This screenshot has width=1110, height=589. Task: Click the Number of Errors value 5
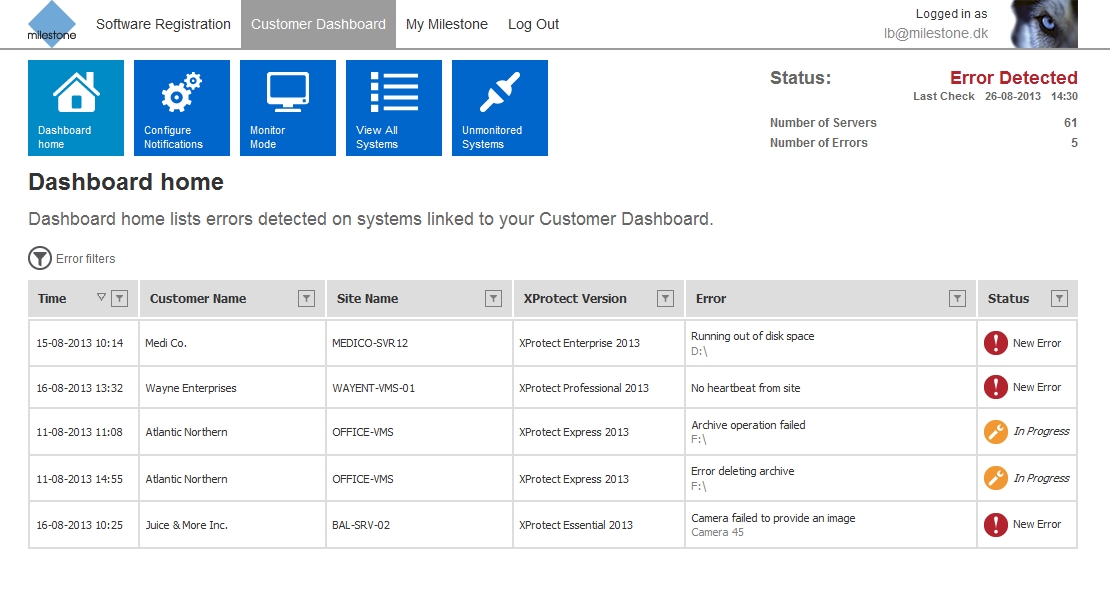pyautogui.click(x=1074, y=143)
